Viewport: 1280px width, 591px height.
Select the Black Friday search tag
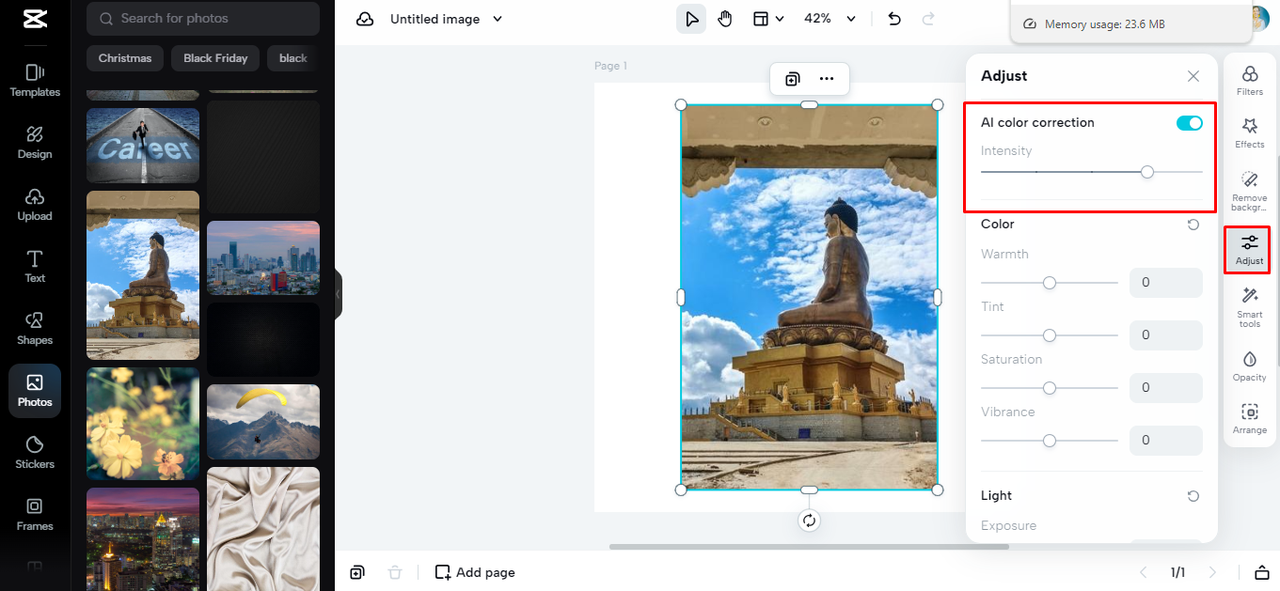215,58
